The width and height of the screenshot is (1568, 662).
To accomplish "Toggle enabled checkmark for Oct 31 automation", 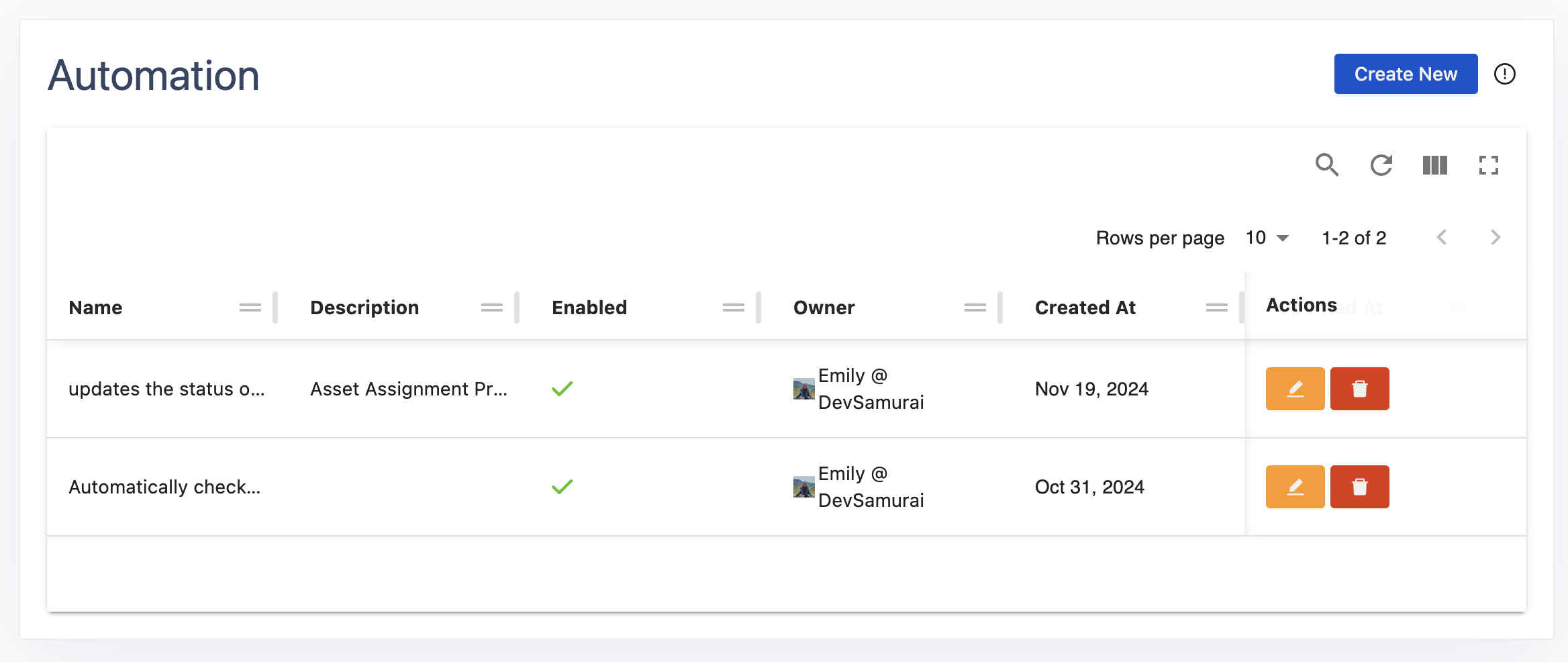I will pos(562,487).
